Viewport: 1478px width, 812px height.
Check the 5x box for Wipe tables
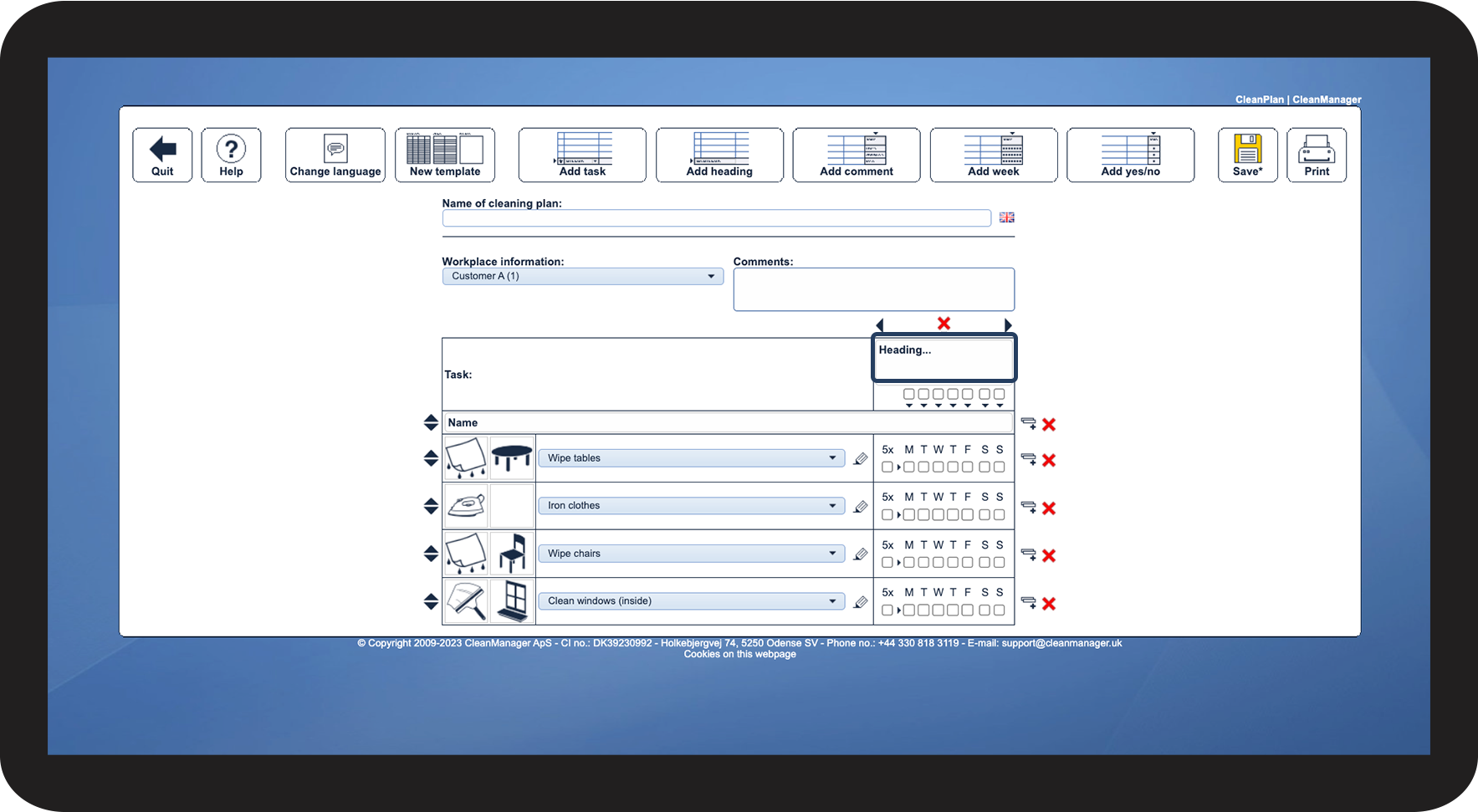[887, 467]
